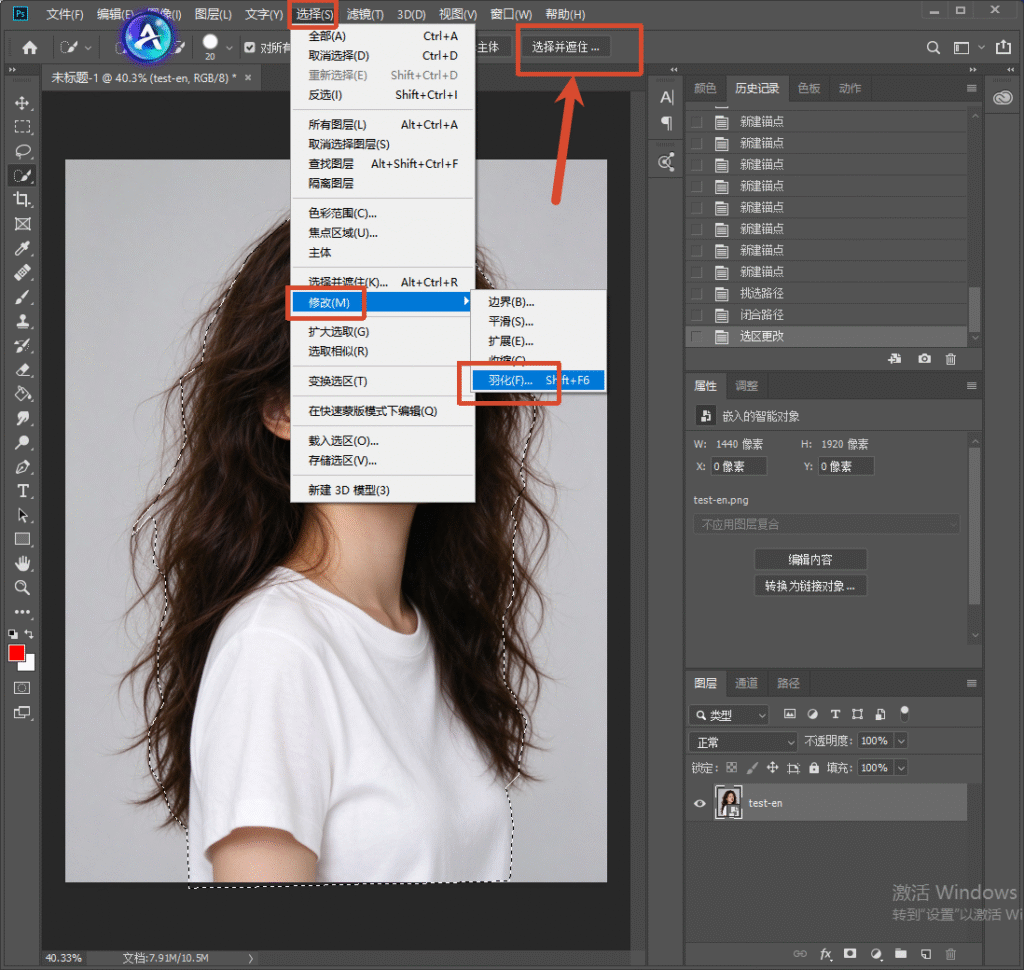
Task: Open the layer filter 类型 dropdown
Action: tap(729, 715)
